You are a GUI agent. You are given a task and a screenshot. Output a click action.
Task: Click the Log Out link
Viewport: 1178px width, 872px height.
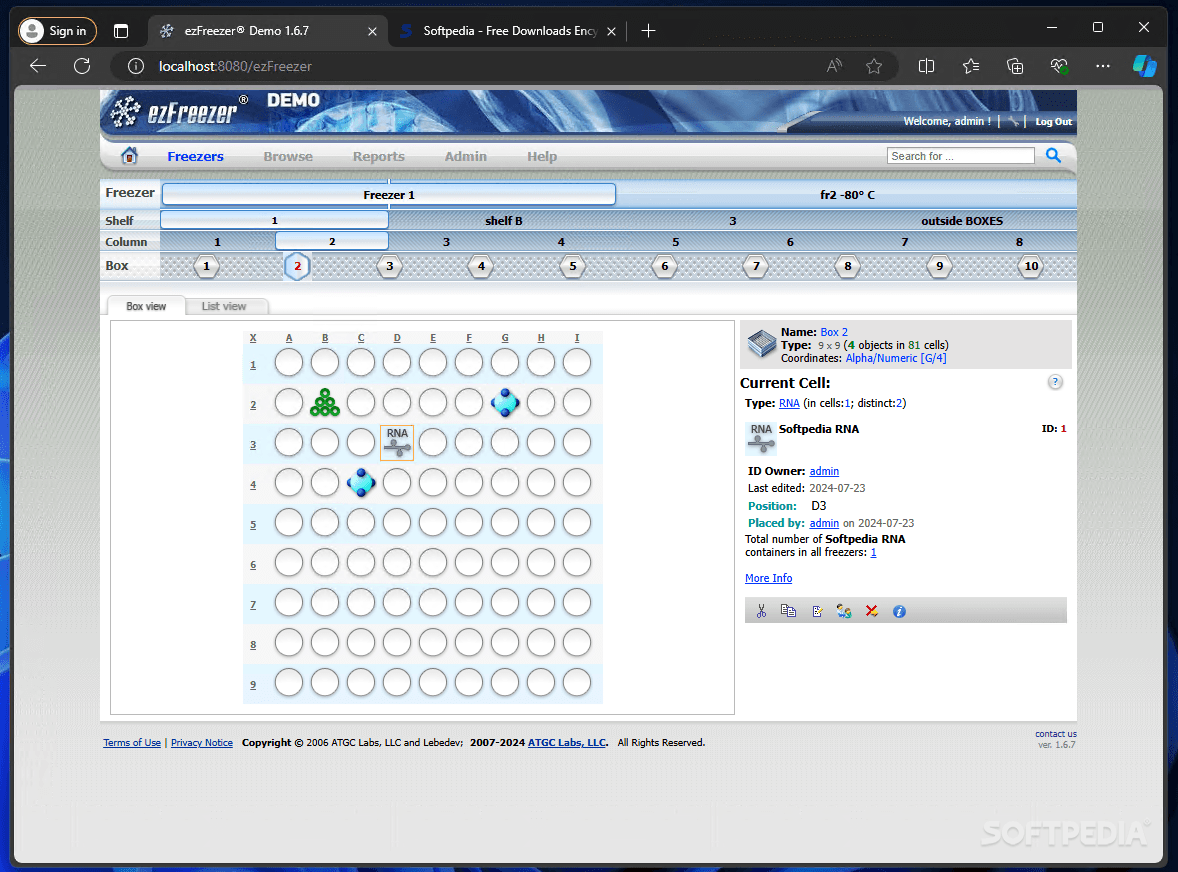tap(1053, 122)
